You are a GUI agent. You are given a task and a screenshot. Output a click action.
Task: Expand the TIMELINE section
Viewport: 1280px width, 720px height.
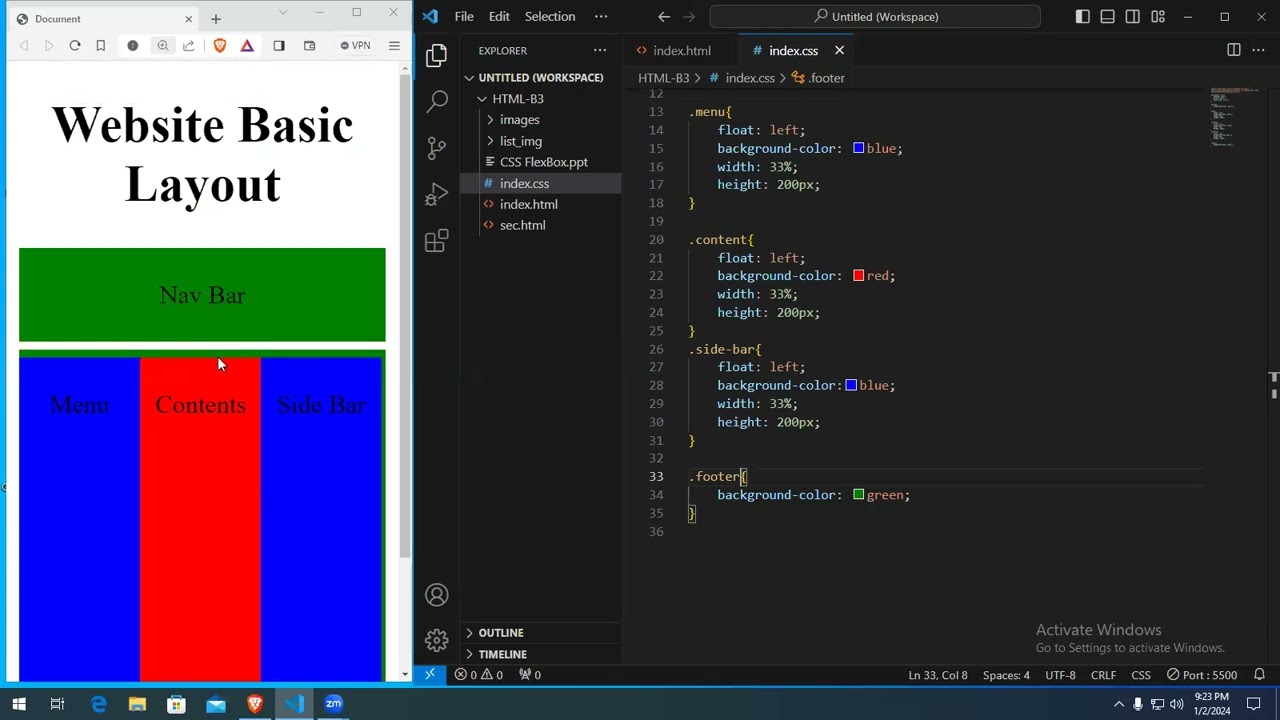pos(540,654)
